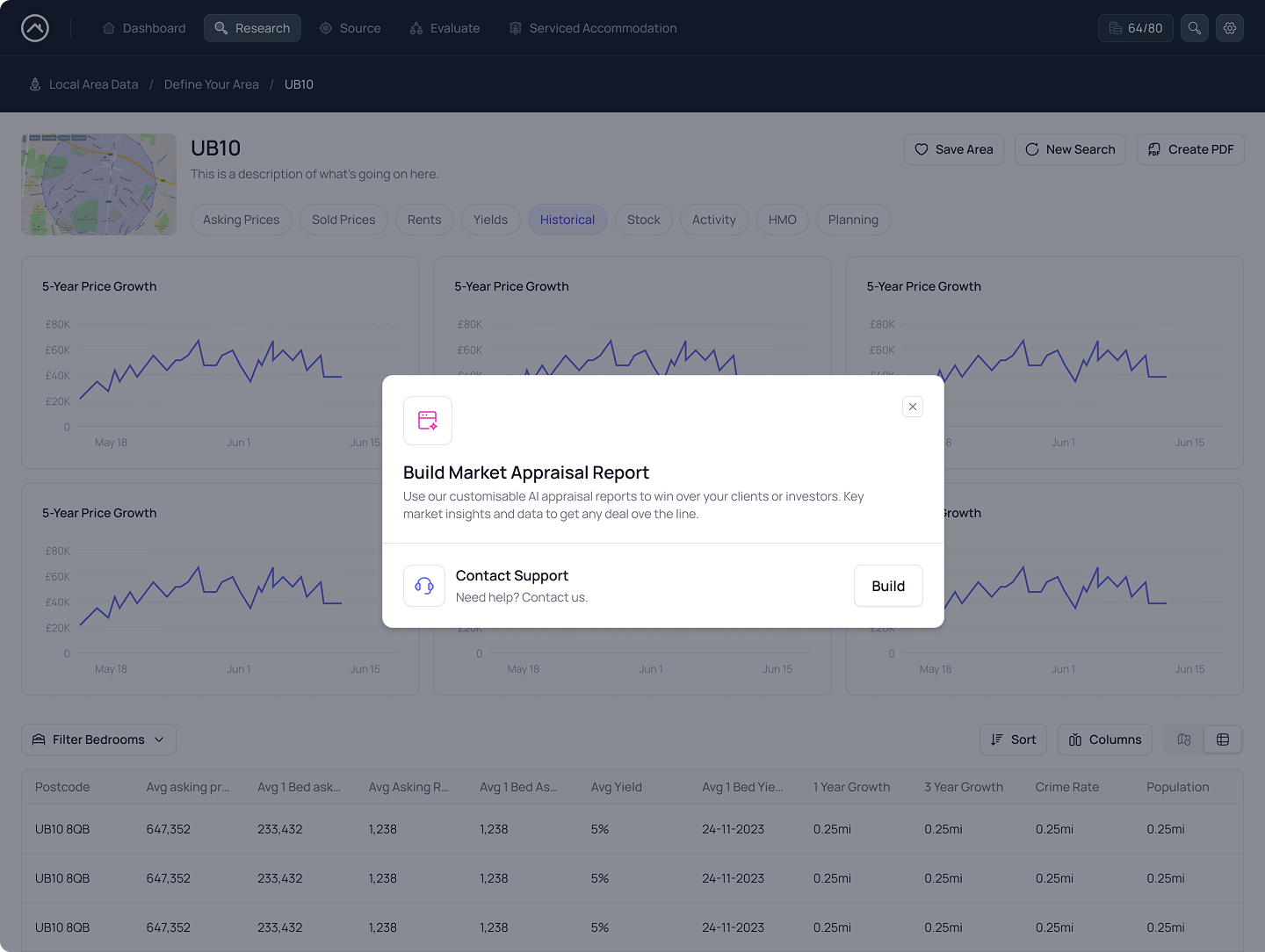
Task: Click the 1 Year Growth column header
Action: pos(852,787)
